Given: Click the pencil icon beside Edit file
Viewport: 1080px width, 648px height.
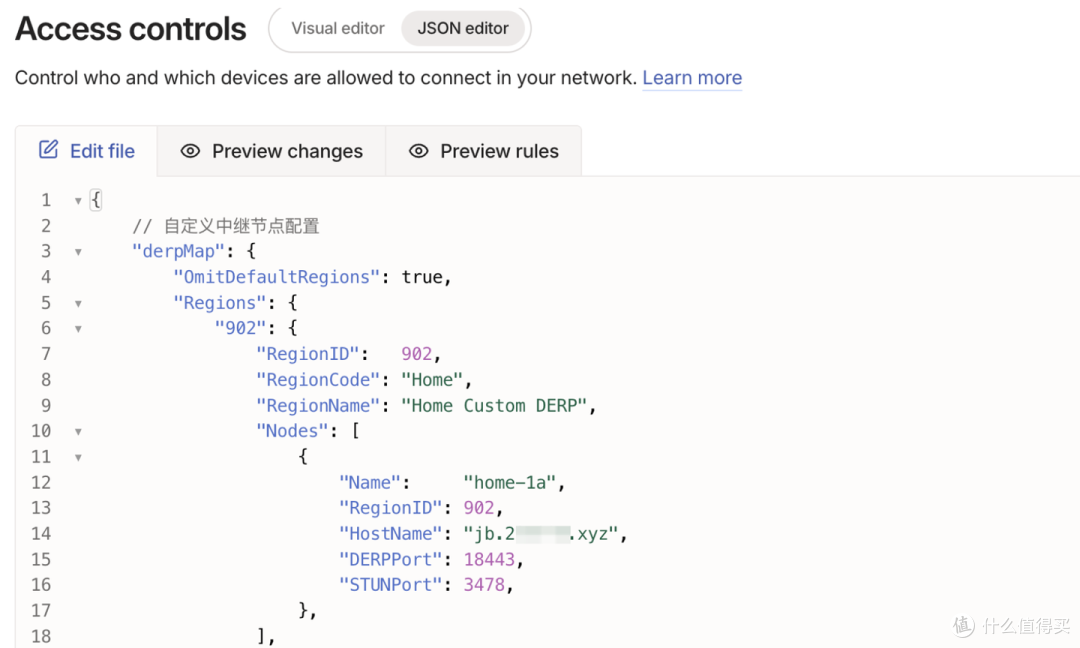Looking at the screenshot, I should [48, 149].
